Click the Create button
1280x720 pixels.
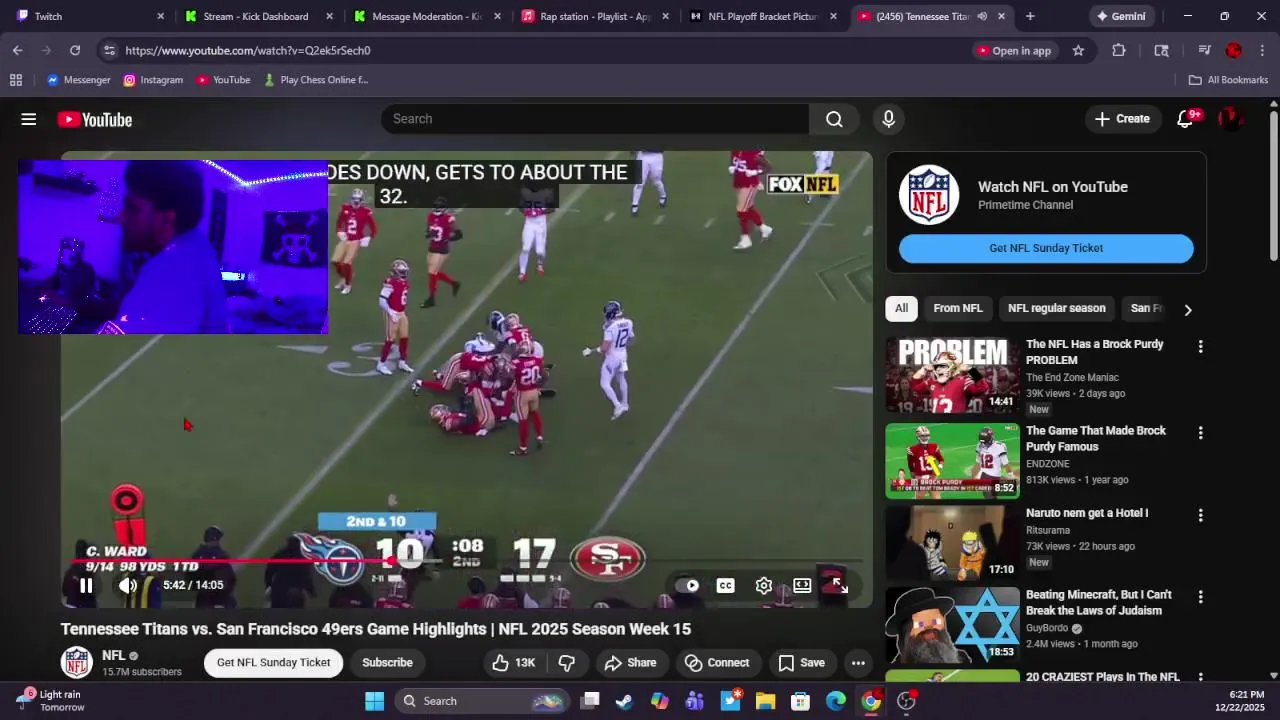click(1123, 119)
